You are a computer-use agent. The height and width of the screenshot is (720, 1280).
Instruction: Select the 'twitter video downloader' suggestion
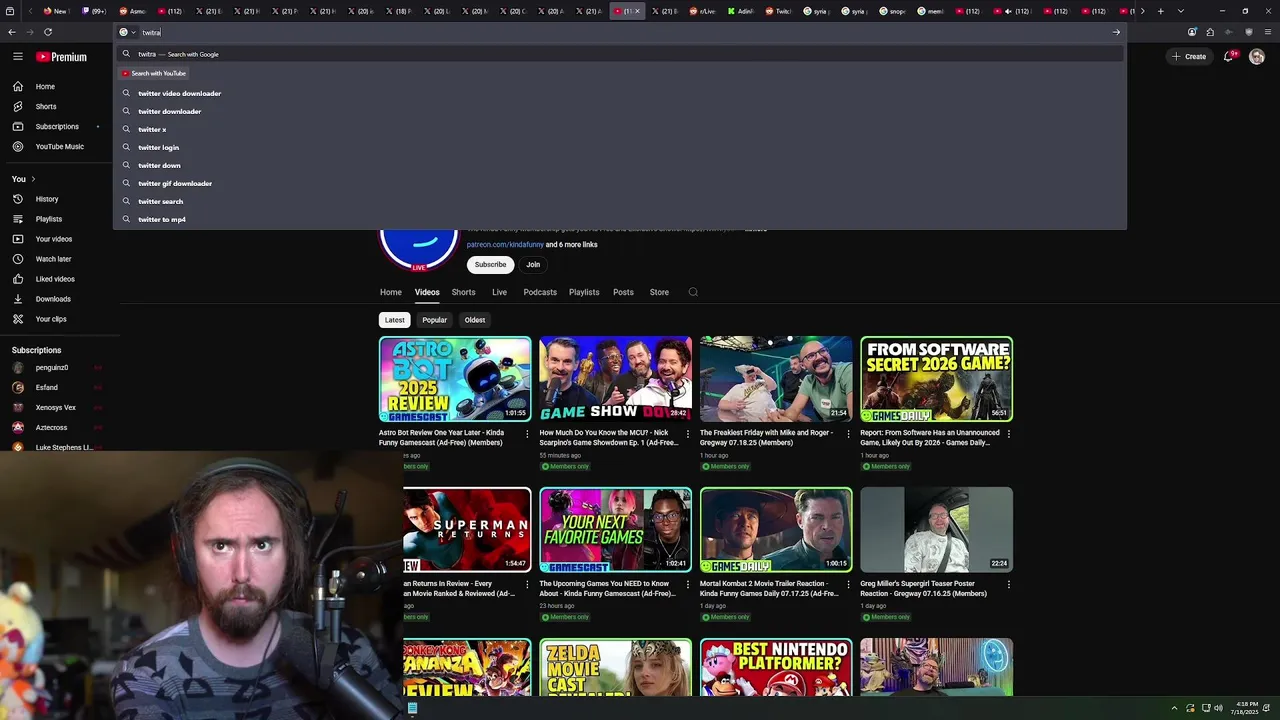179,93
